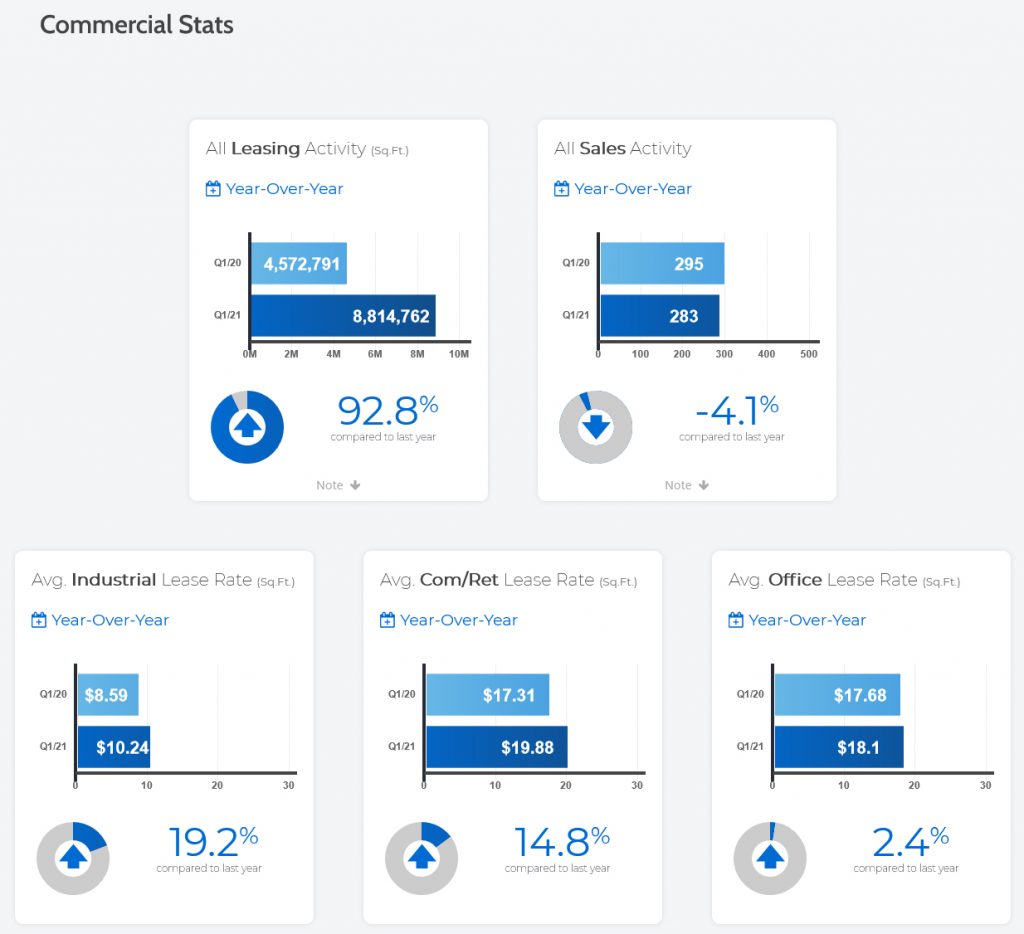Image resolution: width=1024 pixels, height=934 pixels.
Task: Click the up-arrow donut beside 14.8%
Action: point(421,858)
